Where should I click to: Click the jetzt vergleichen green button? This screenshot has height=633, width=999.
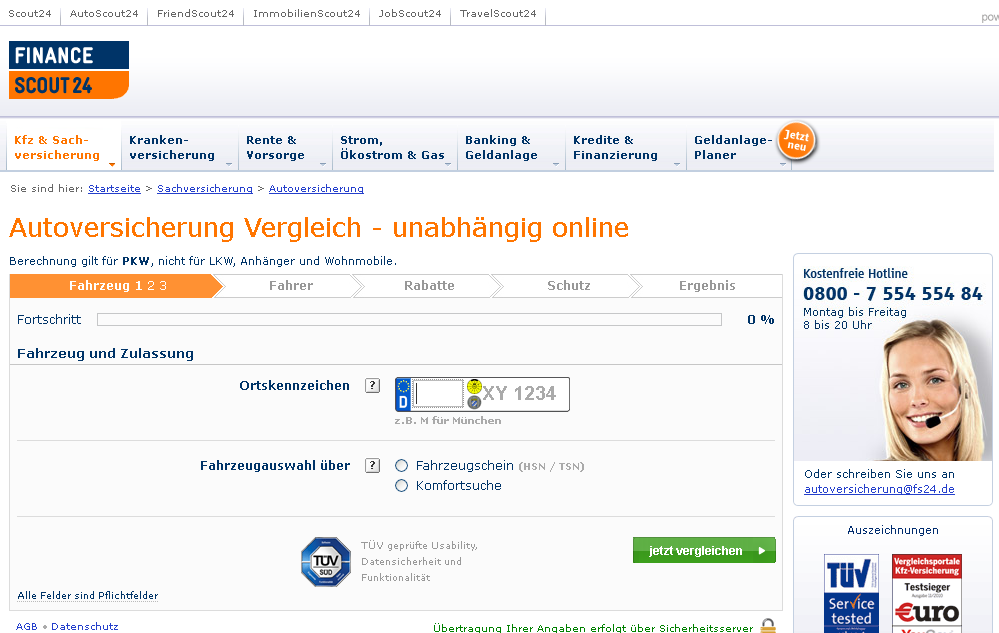[704, 550]
